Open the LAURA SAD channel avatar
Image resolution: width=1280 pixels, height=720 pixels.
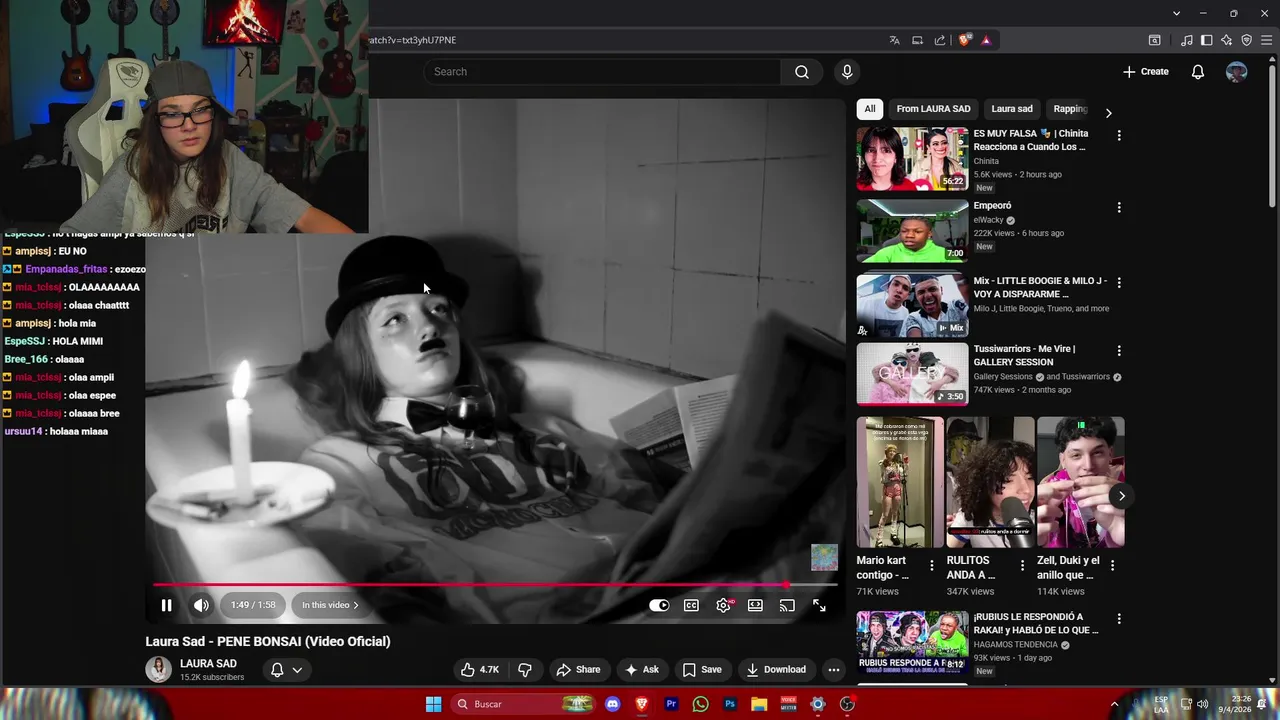tap(159, 670)
